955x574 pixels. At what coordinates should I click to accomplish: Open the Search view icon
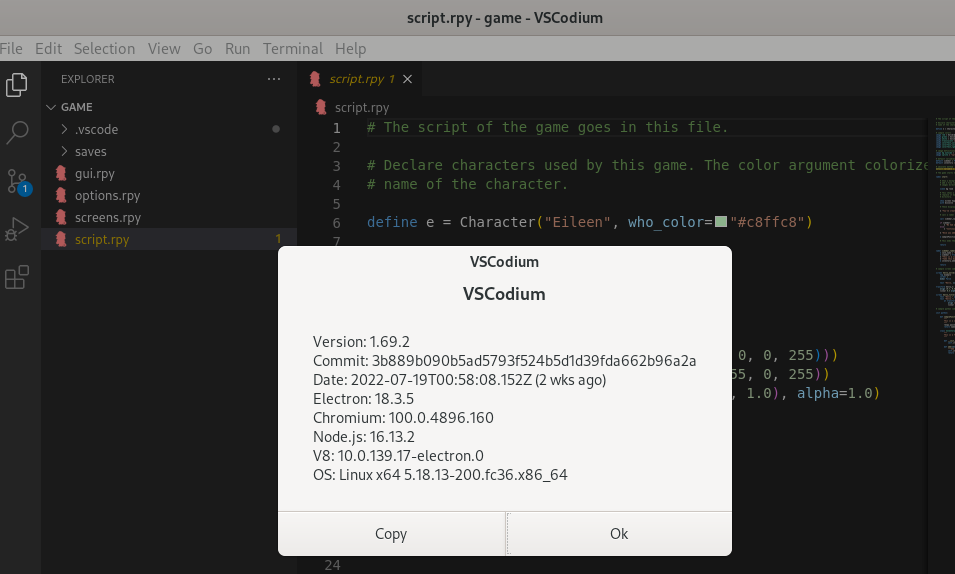16,132
